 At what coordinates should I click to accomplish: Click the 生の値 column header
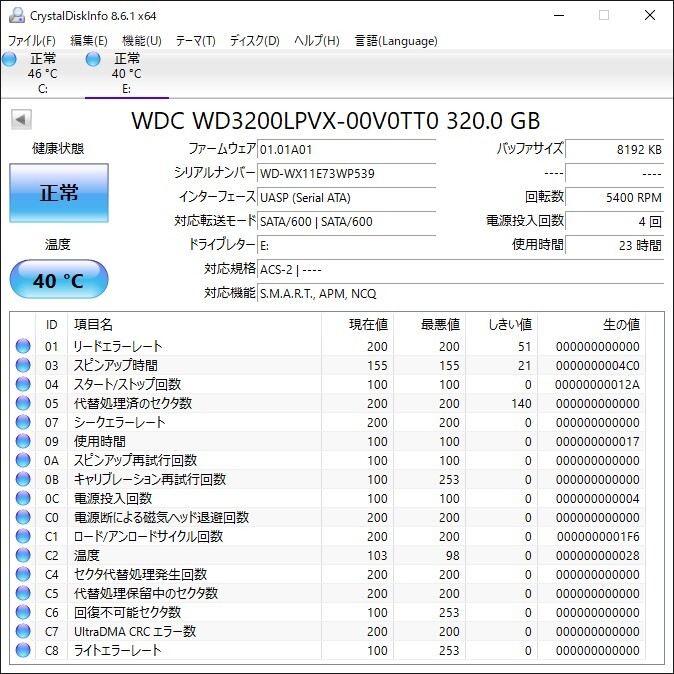point(591,325)
